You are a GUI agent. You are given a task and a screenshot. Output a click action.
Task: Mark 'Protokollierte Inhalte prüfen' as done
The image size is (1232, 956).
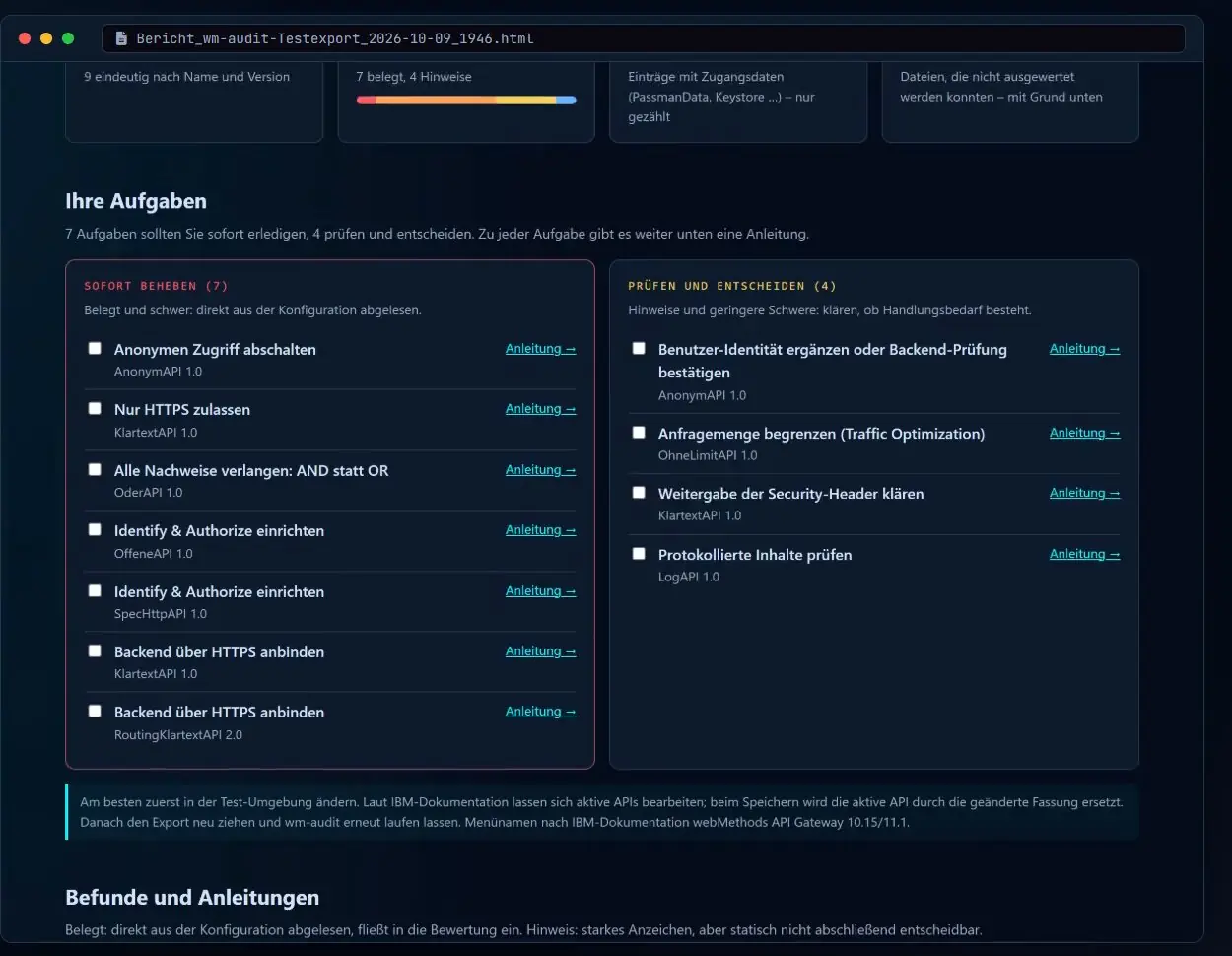click(639, 553)
